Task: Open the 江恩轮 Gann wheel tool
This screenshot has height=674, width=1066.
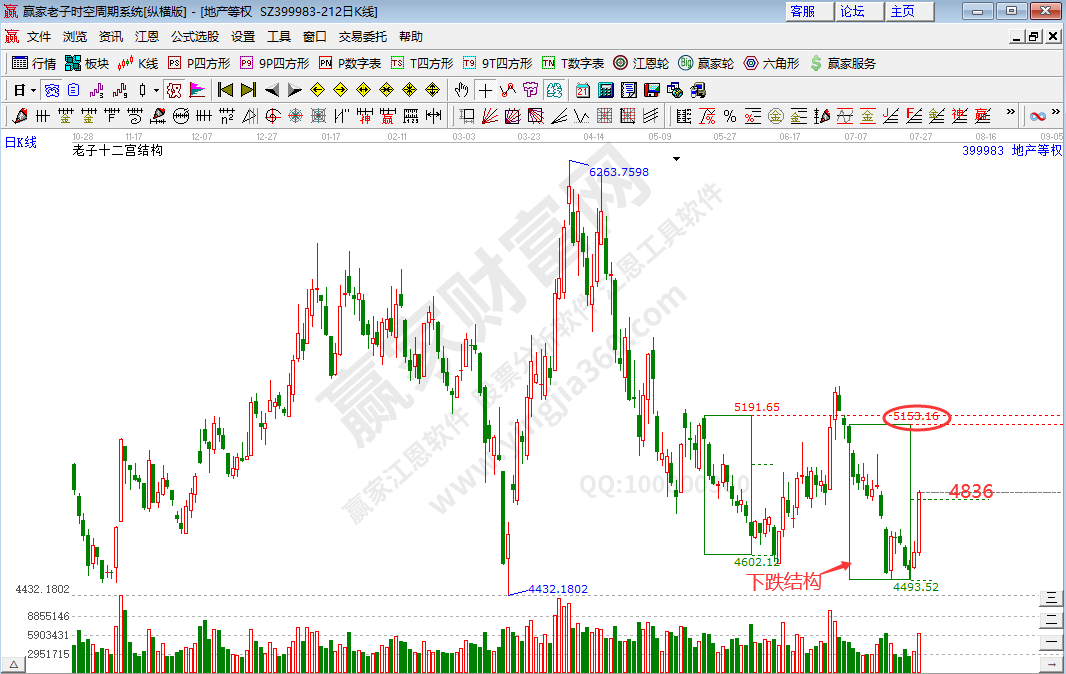Action: click(x=644, y=63)
